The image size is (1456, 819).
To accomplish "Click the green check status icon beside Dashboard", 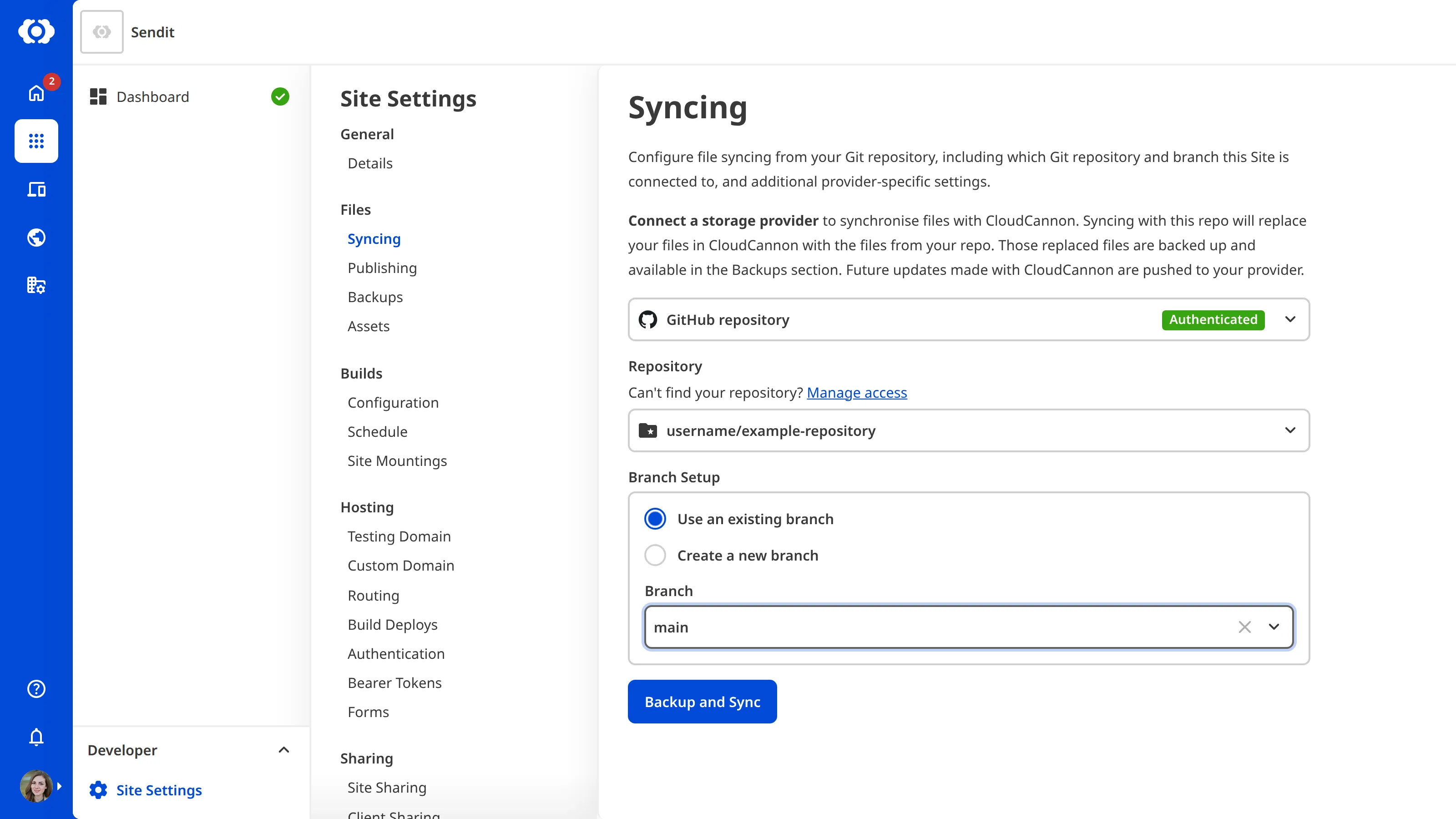I will 280,96.
